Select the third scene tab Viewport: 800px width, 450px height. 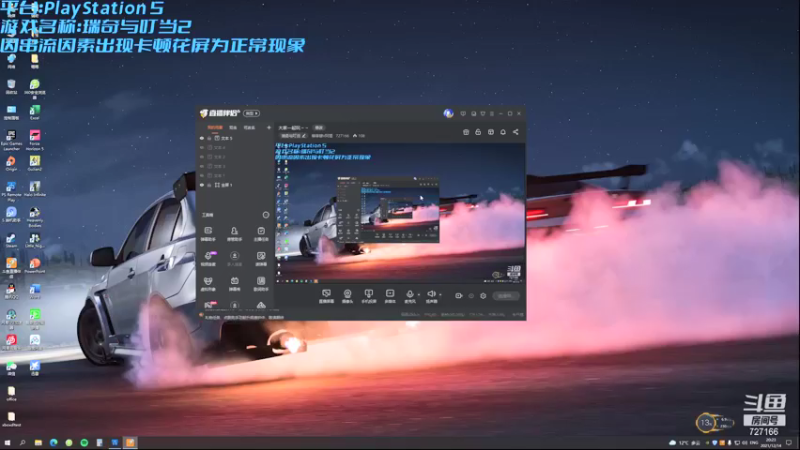(x=249, y=128)
